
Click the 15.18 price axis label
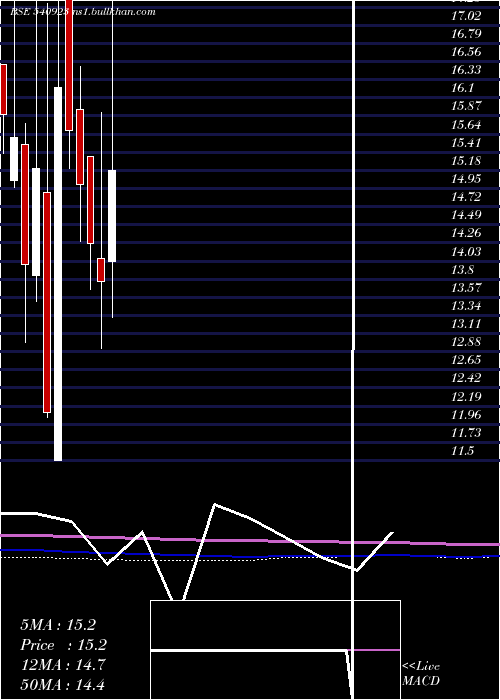(x=466, y=161)
